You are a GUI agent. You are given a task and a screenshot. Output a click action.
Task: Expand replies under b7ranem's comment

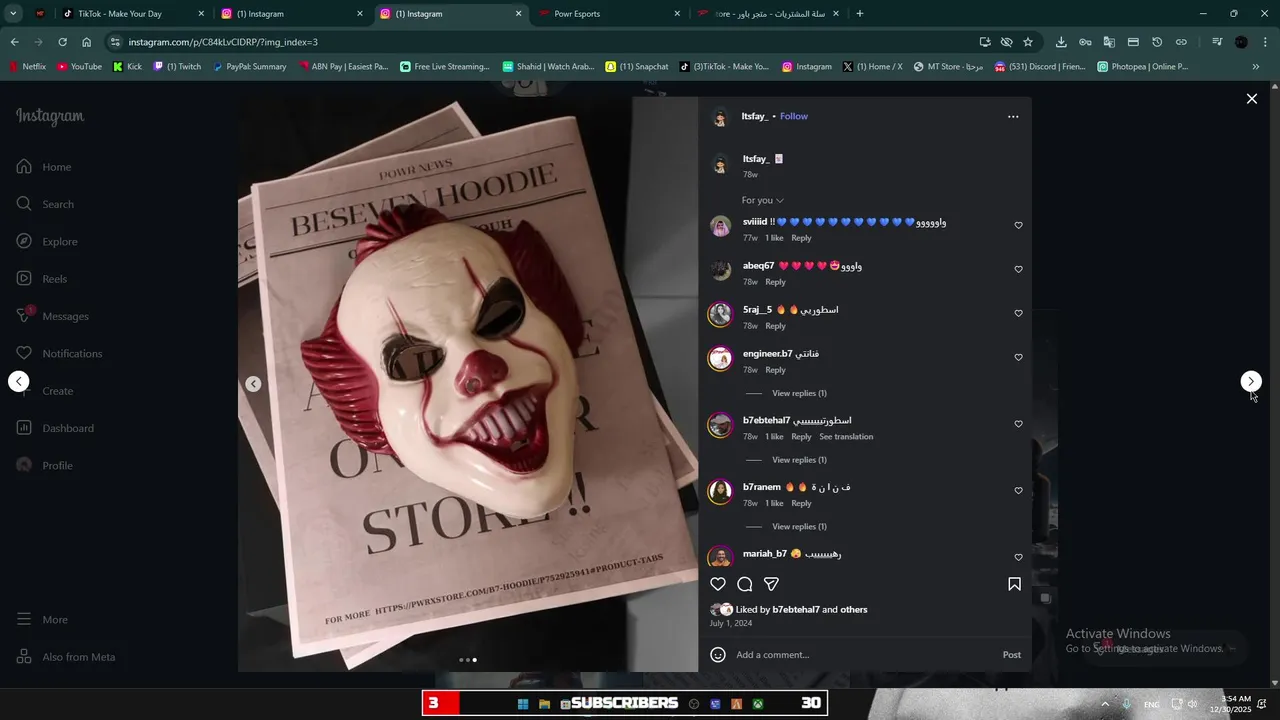(799, 527)
